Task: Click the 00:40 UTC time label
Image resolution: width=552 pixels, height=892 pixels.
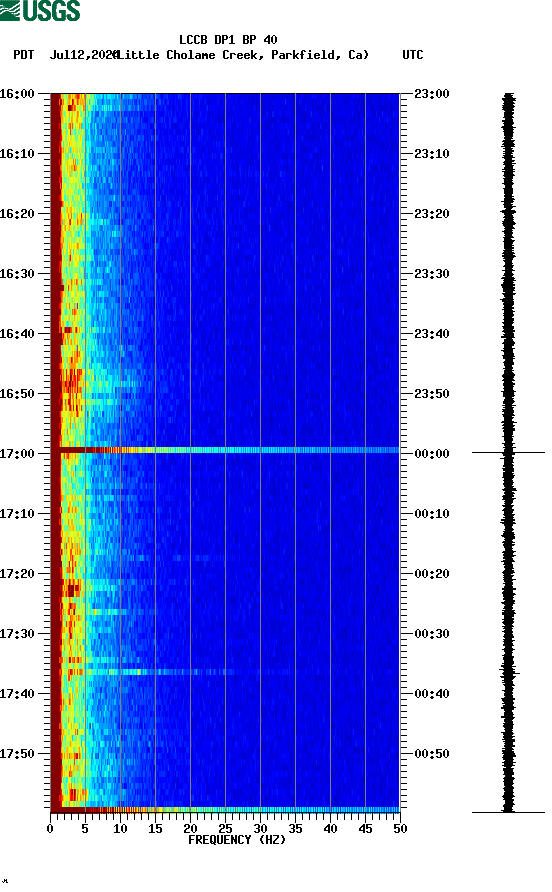Action: 432,693
